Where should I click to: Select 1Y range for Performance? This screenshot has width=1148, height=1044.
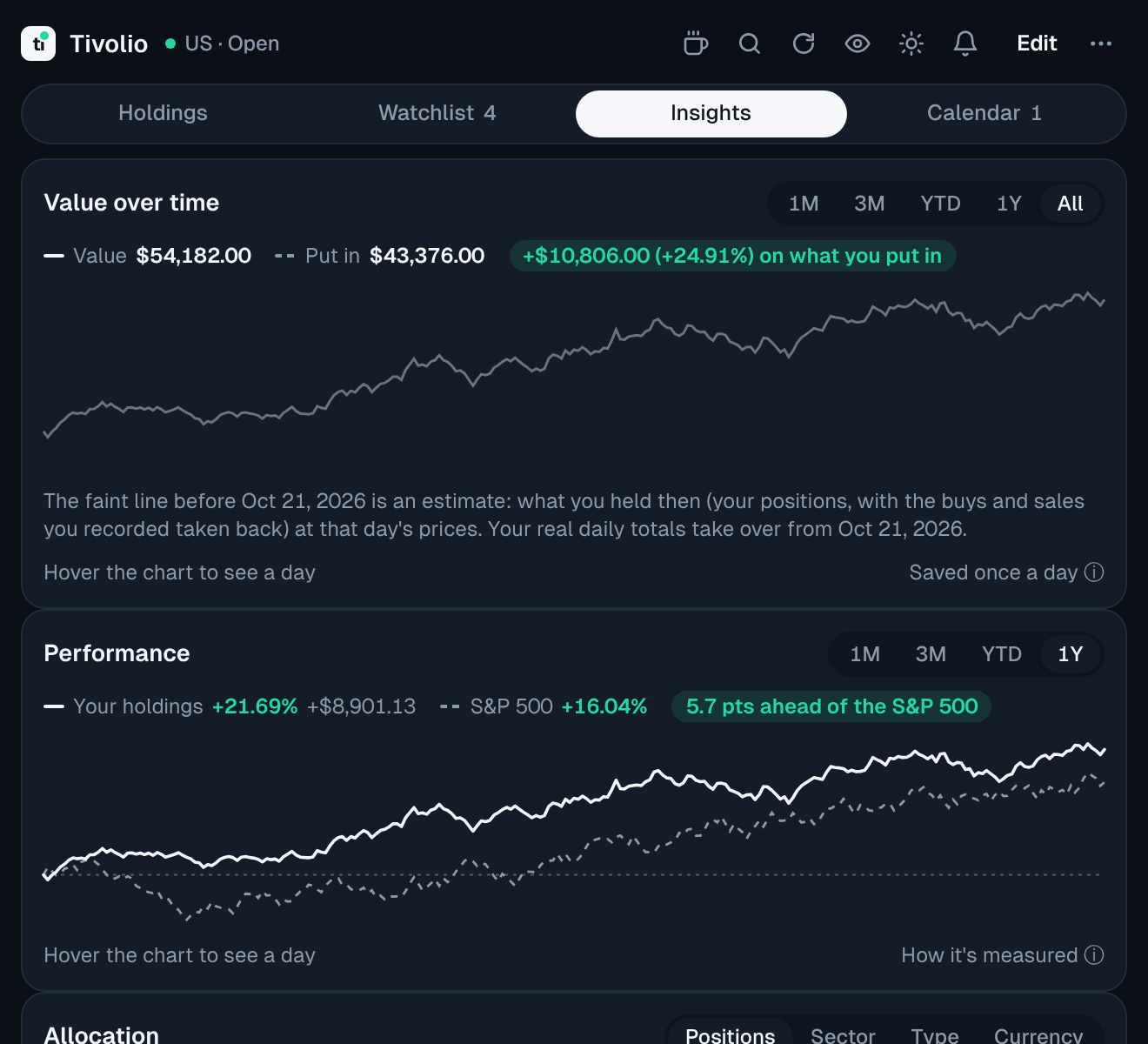point(1071,654)
